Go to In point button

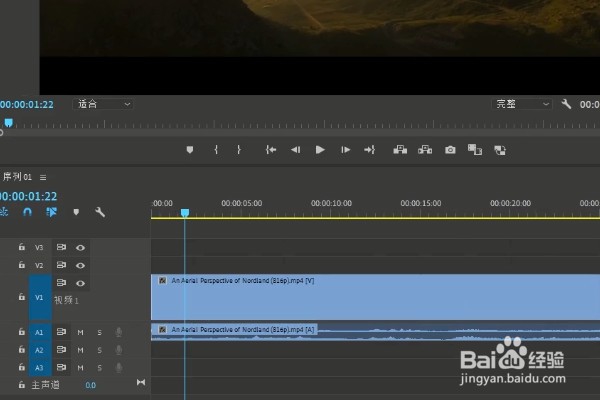(271, 150)
